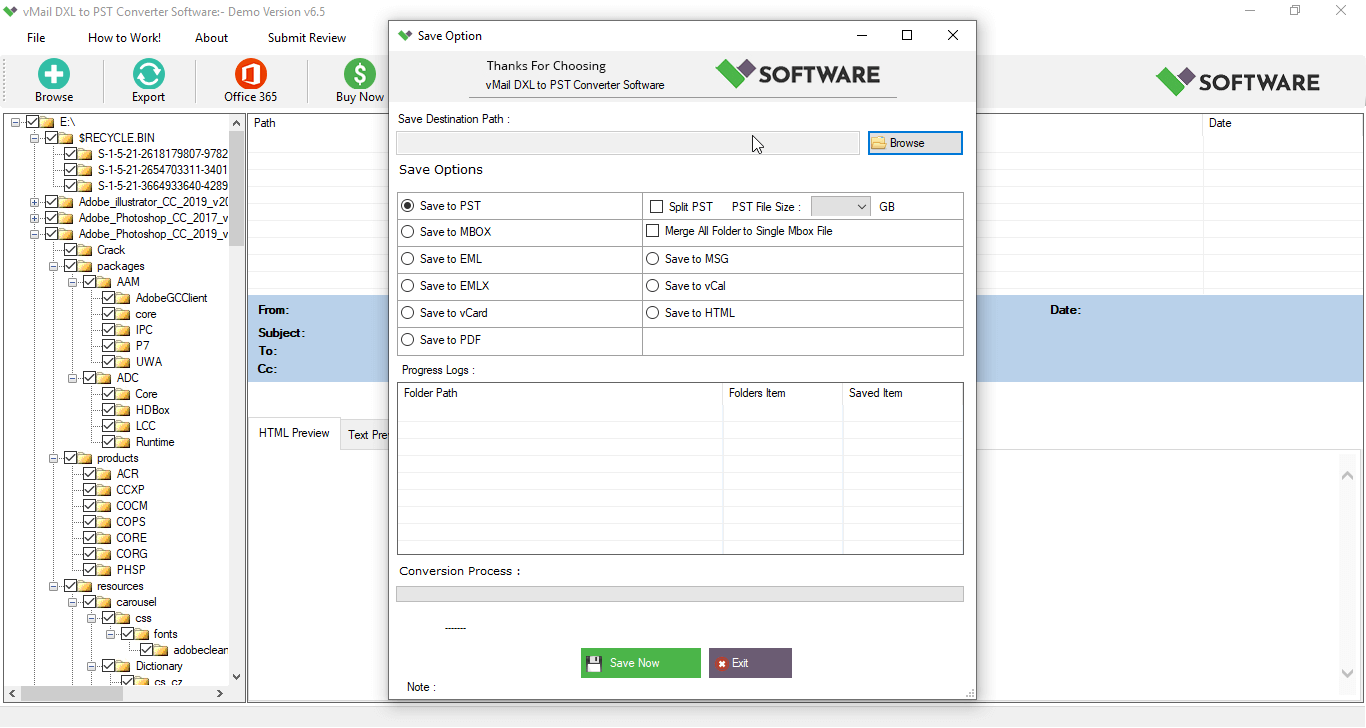
Task: Toggle the CCXP folder checkbox
Action: tap(90, 490)
